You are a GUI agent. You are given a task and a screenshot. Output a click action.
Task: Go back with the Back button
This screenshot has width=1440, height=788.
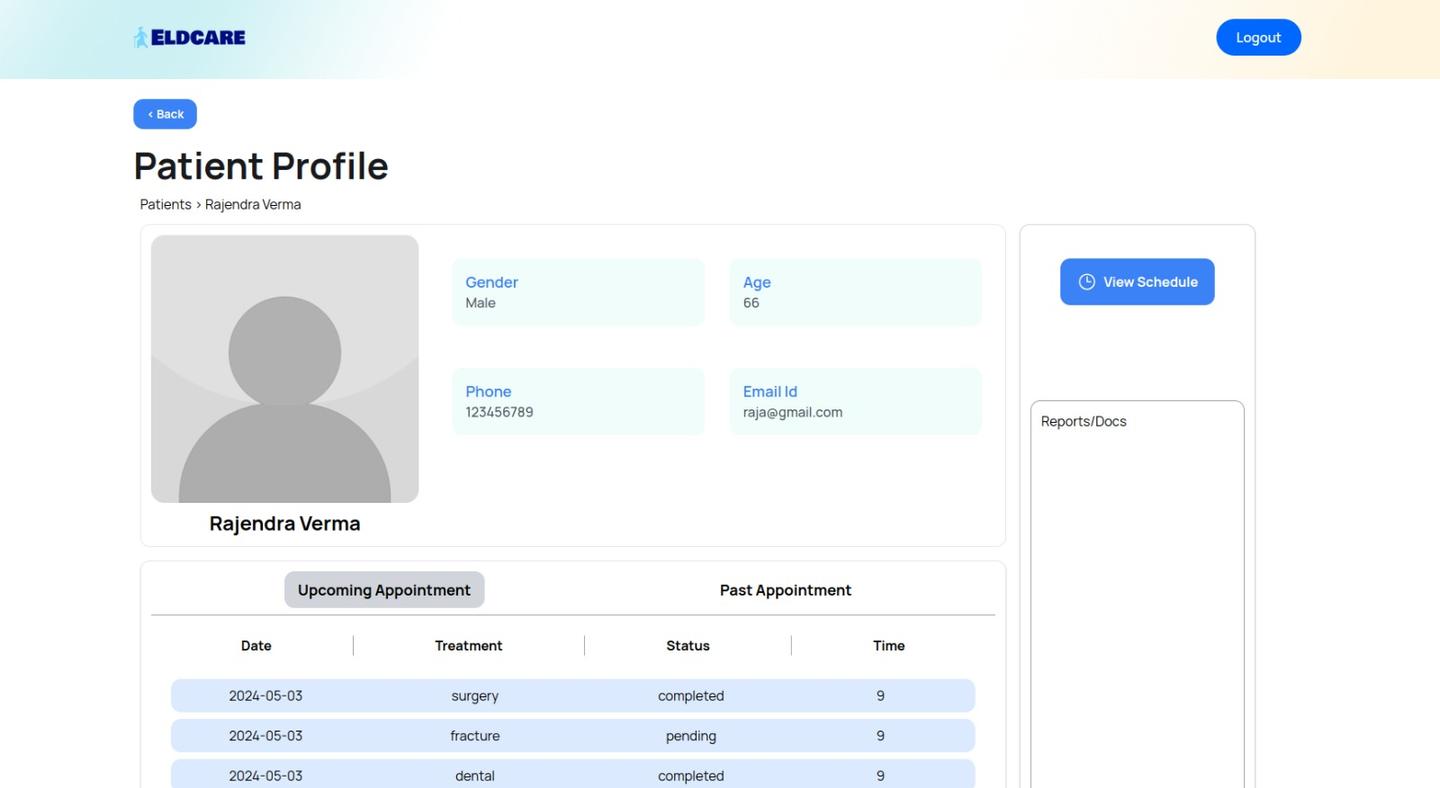click(x=165, y=114)
